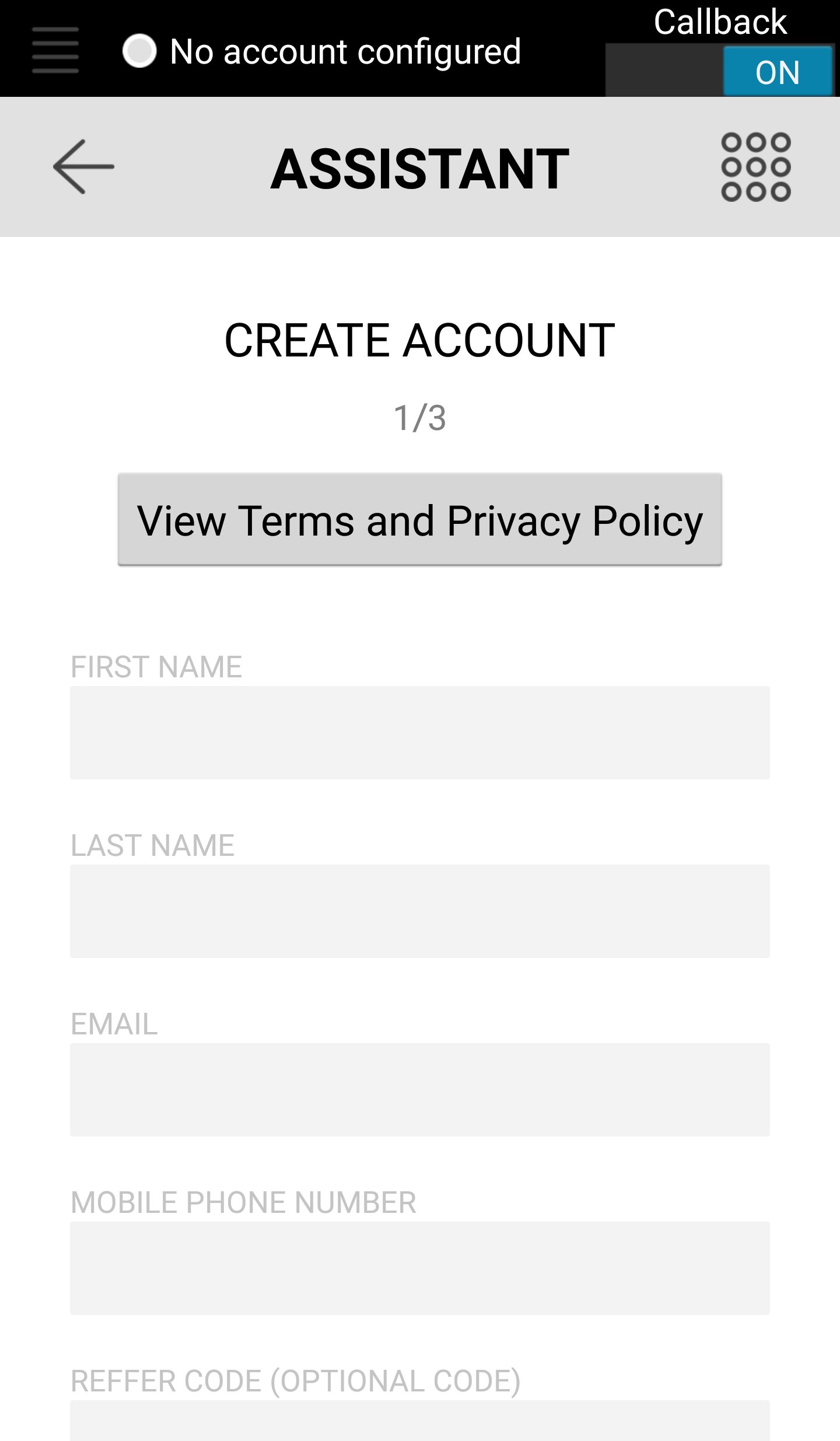Viewport: 840px width, 1441px height.
Task: Click the Reffer Code optional input field
Action: [420, 1421]
